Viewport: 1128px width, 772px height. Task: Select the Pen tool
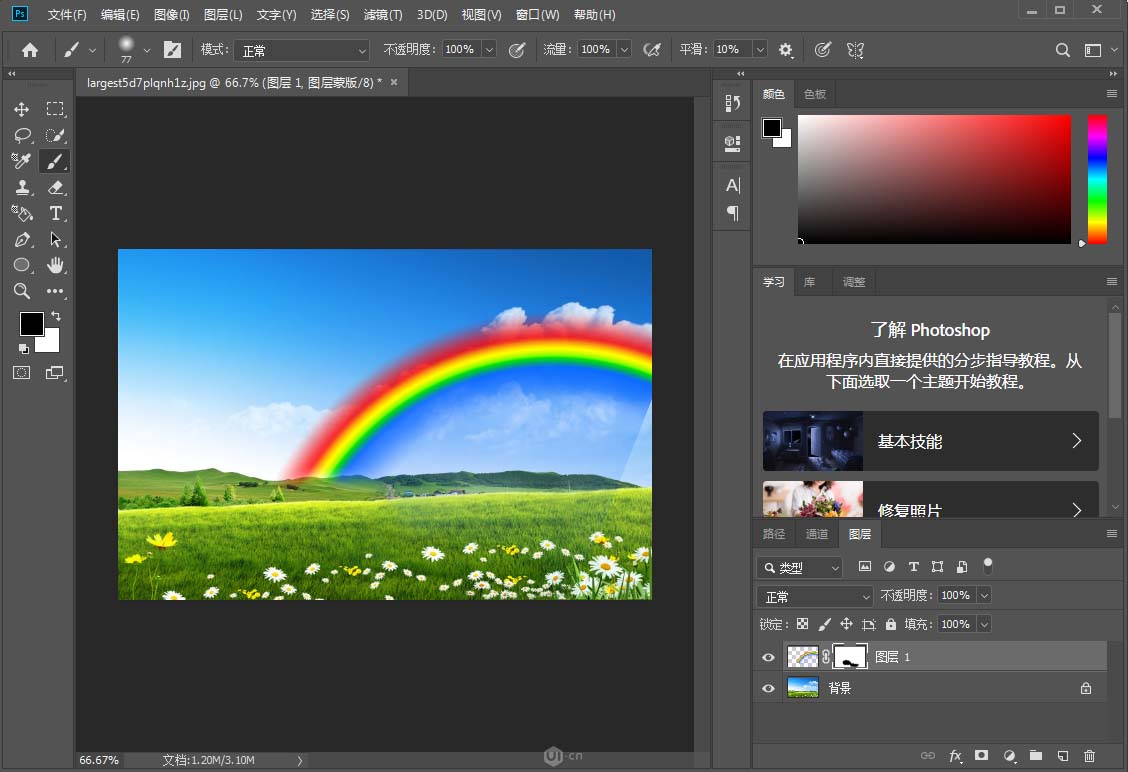click(22, 239)
